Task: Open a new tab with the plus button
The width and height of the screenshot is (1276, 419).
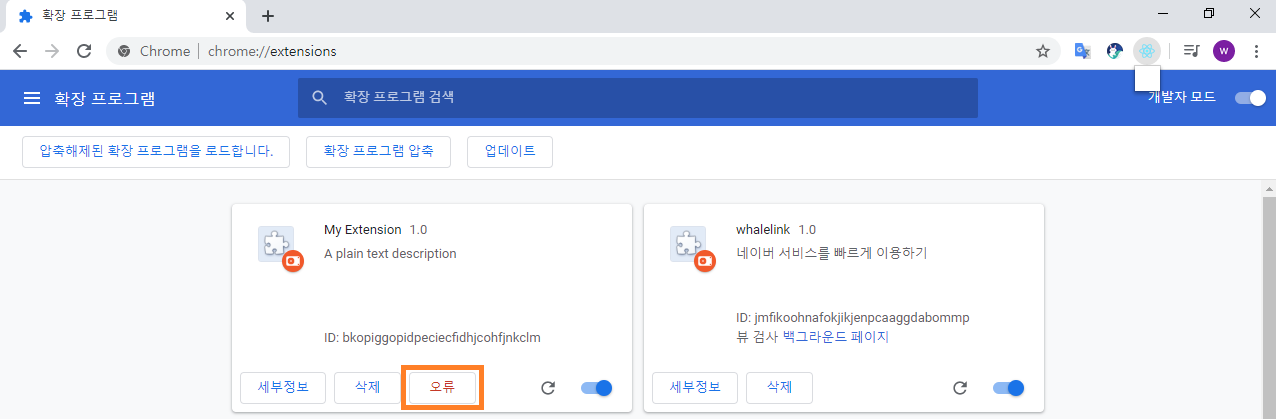Action: point(268,16)
